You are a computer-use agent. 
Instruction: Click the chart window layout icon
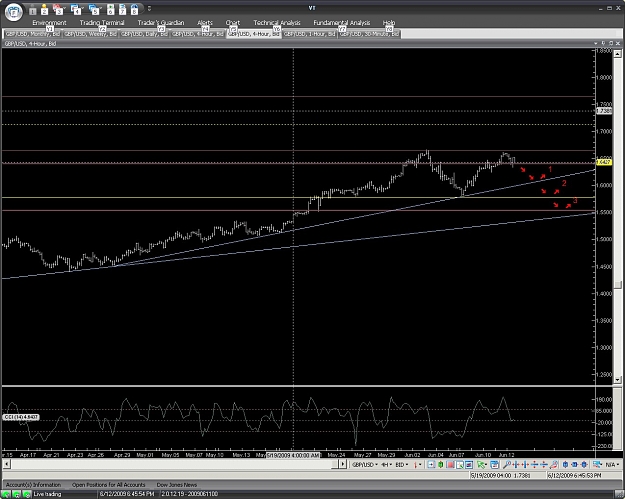[469, 465]
